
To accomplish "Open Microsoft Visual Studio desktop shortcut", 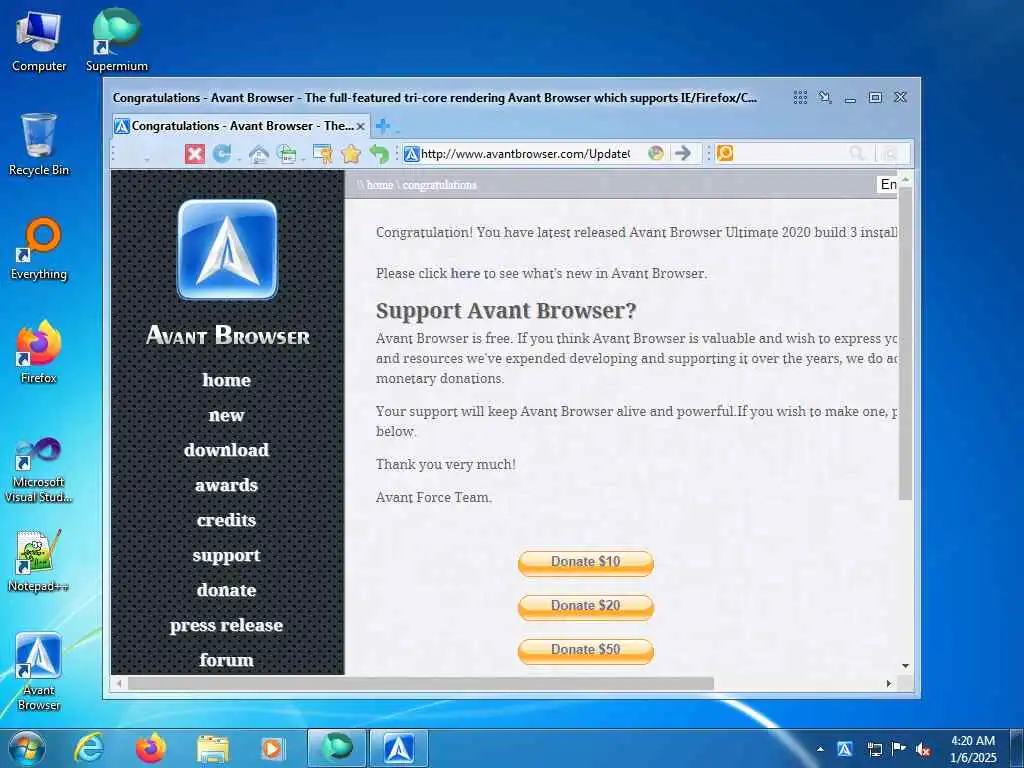I will click(x=39, y=470).
